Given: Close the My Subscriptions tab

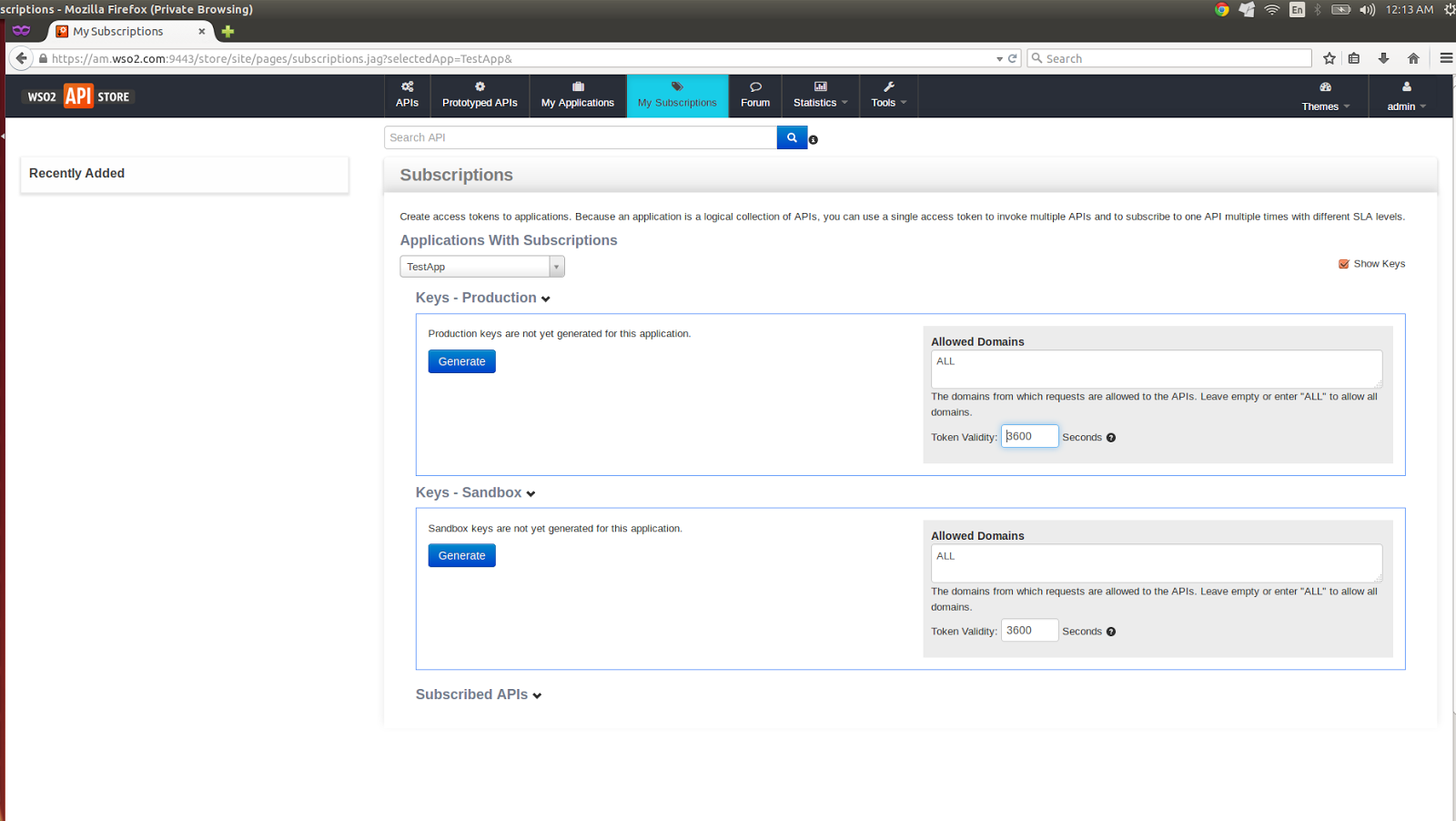Looking at the screenshot, I should coord(202,31).
